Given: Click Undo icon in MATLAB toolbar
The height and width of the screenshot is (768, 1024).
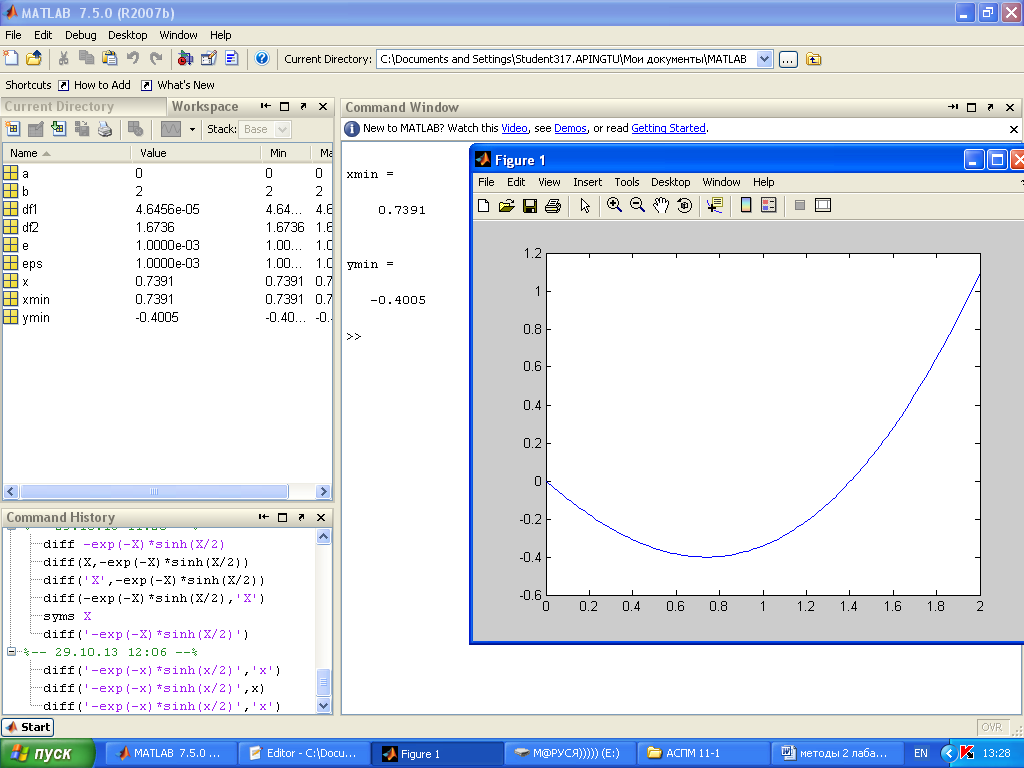Looking at the screenshot, I should tap(133, 59).
